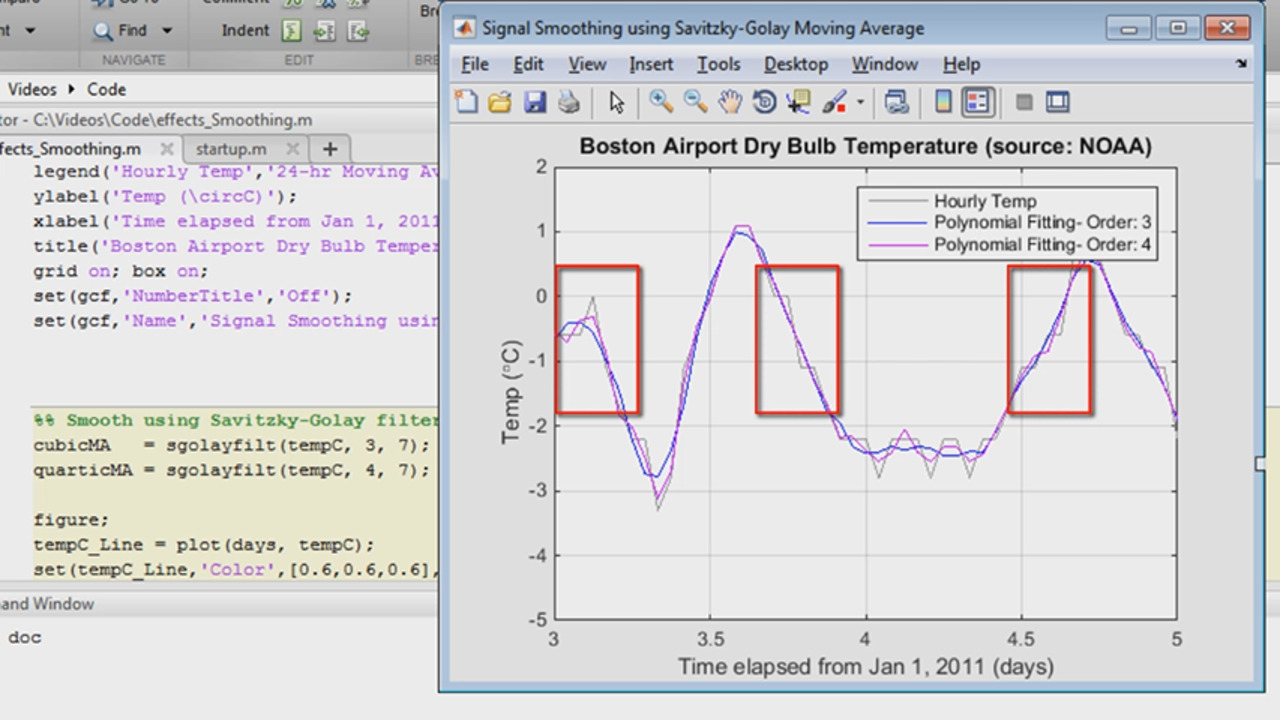
Task: Click the Open File folder icon
Action: [x=500, y=102]
